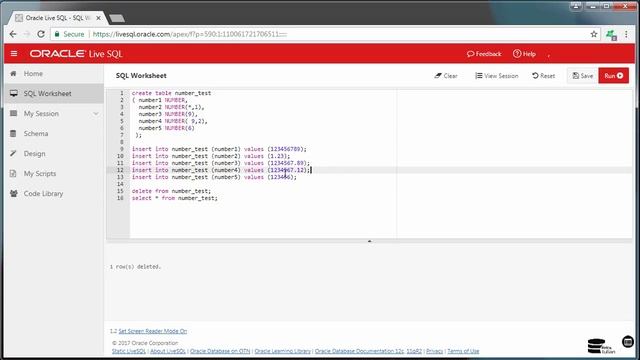Click the 'create table number_test' line
The image size is (640, 360).
click(x=171, y=93)
